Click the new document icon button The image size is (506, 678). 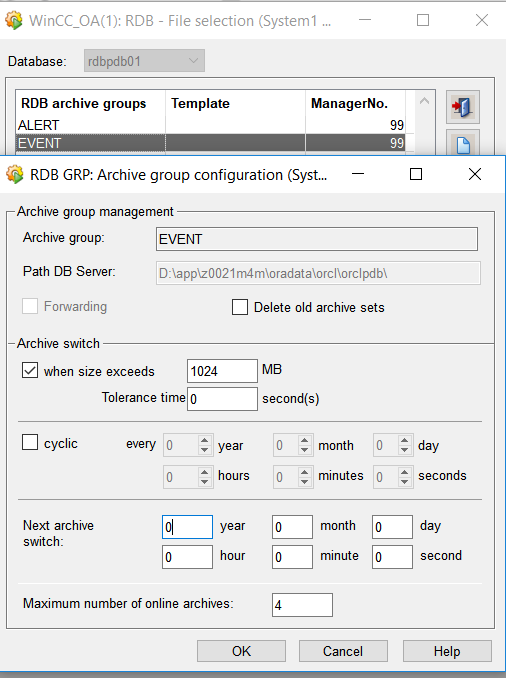click(x=463, y=143)
